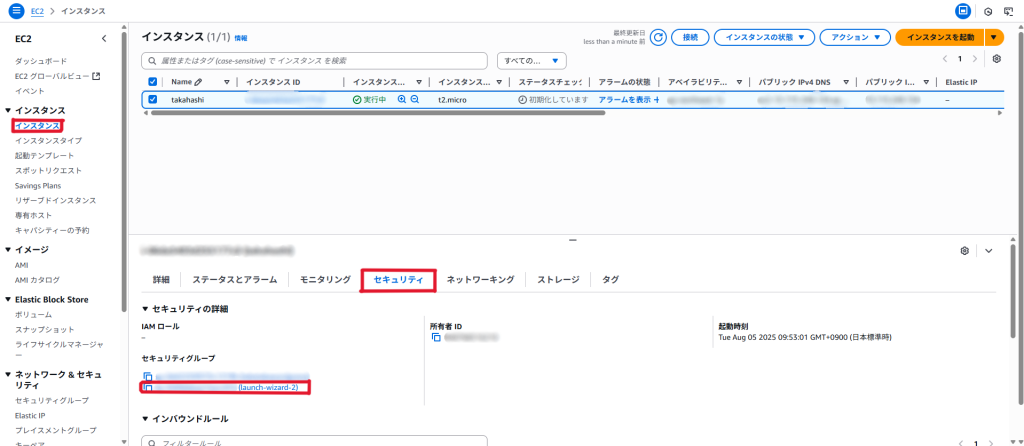Collapse the イメージ sidebar section
The image size is (1024, 446).
coord(8,249)
